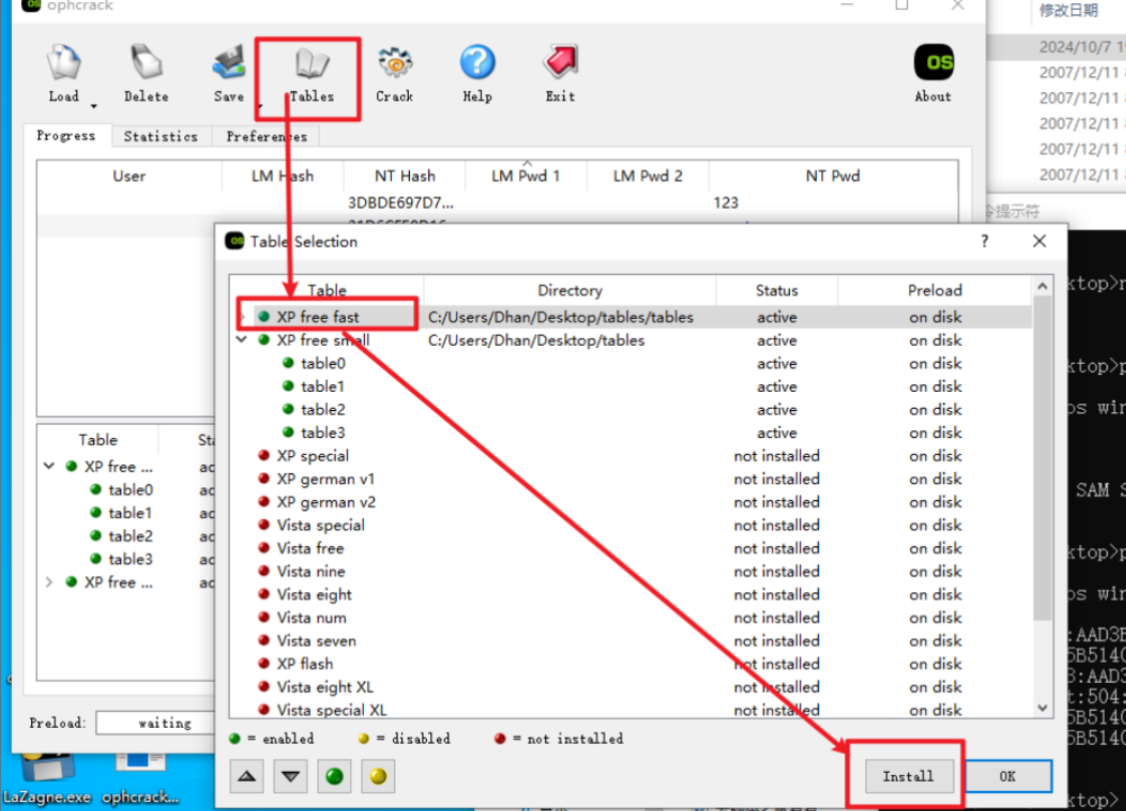Select the Vista nine row
Screen dimensions: 1126x811
(x=633, y=571)
